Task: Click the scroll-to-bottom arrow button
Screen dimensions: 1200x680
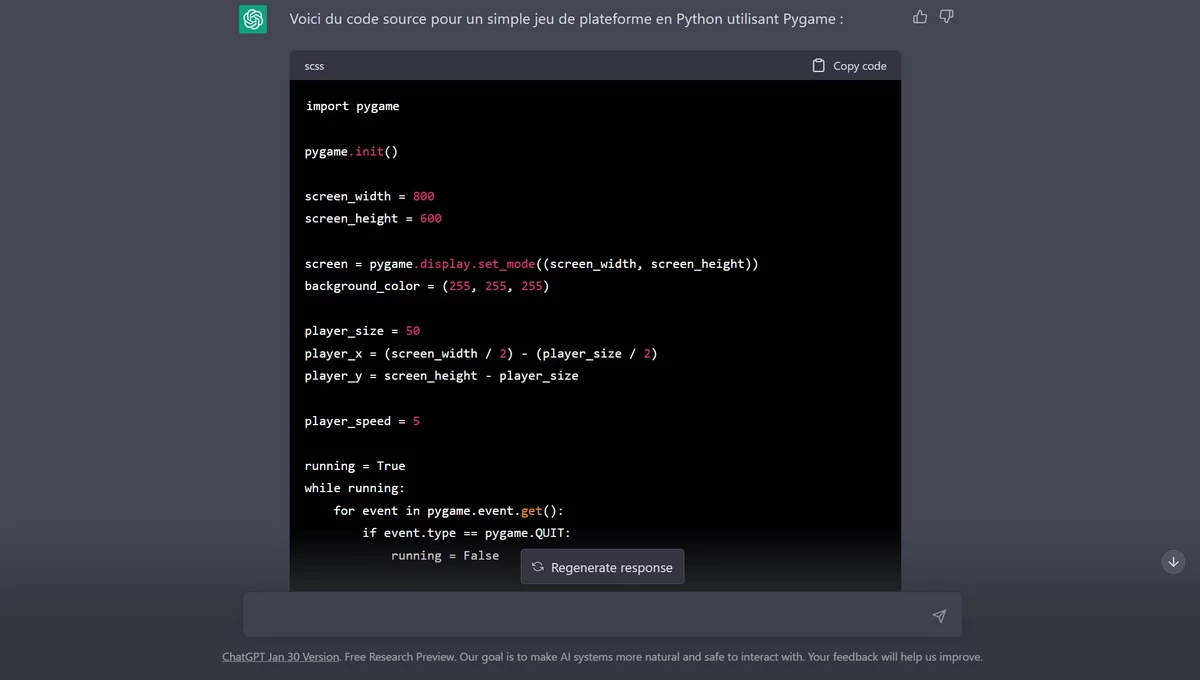Action: pos(1174,562)
